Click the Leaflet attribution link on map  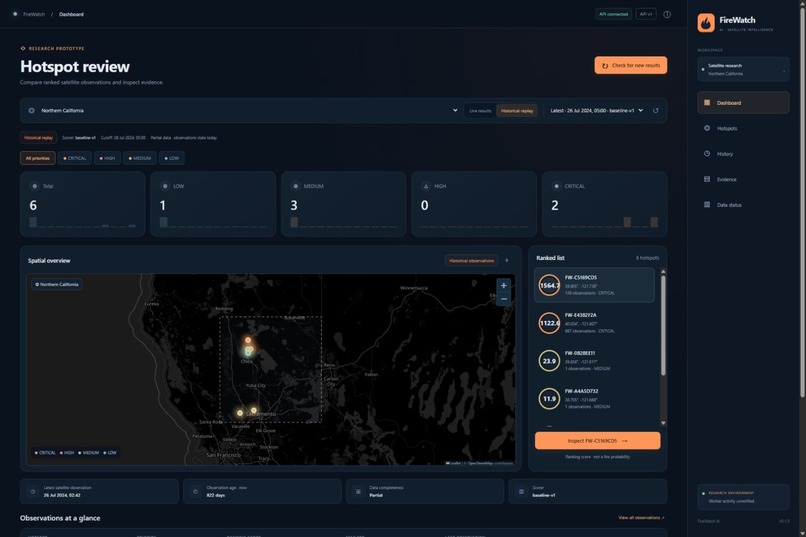454,463
